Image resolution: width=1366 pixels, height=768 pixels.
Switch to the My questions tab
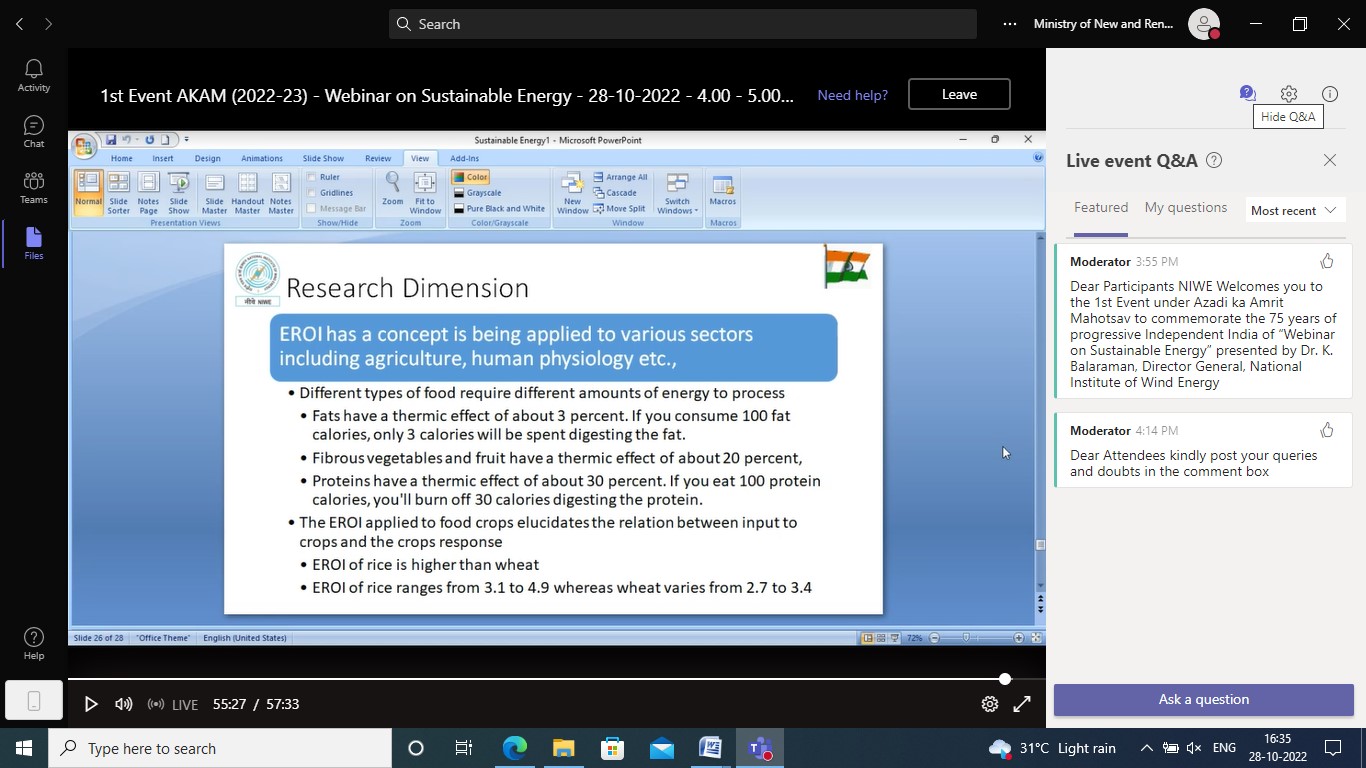1185,208
